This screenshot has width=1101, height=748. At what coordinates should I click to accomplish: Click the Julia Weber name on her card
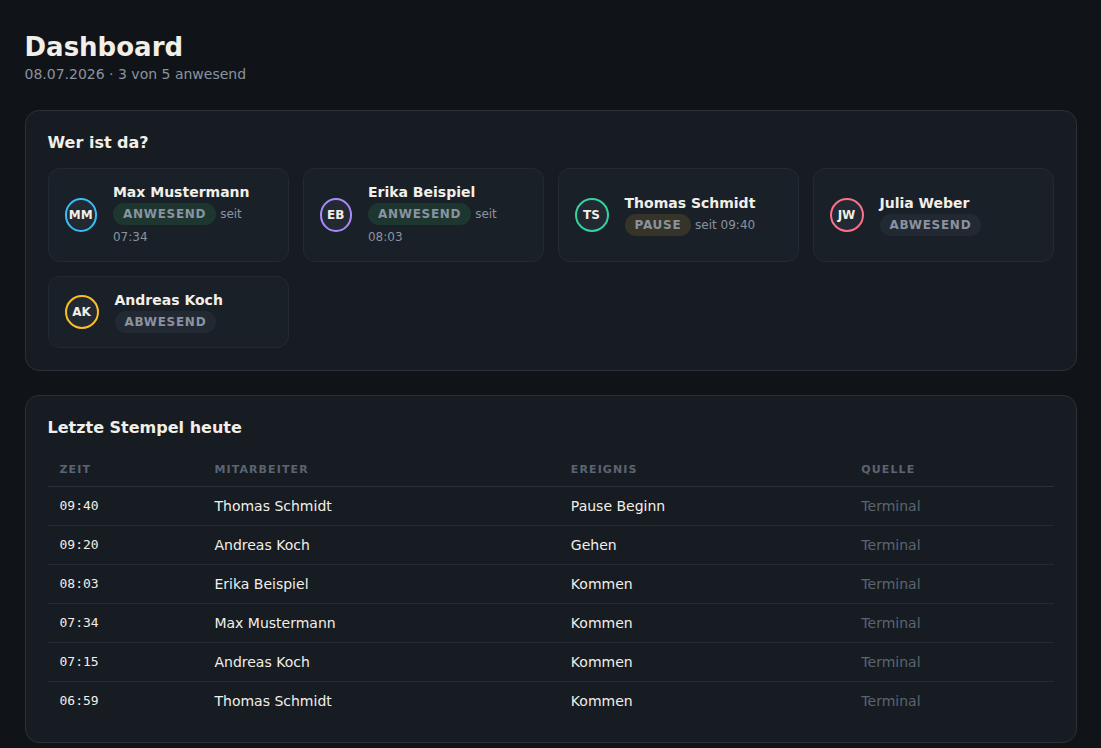[924, 203]
